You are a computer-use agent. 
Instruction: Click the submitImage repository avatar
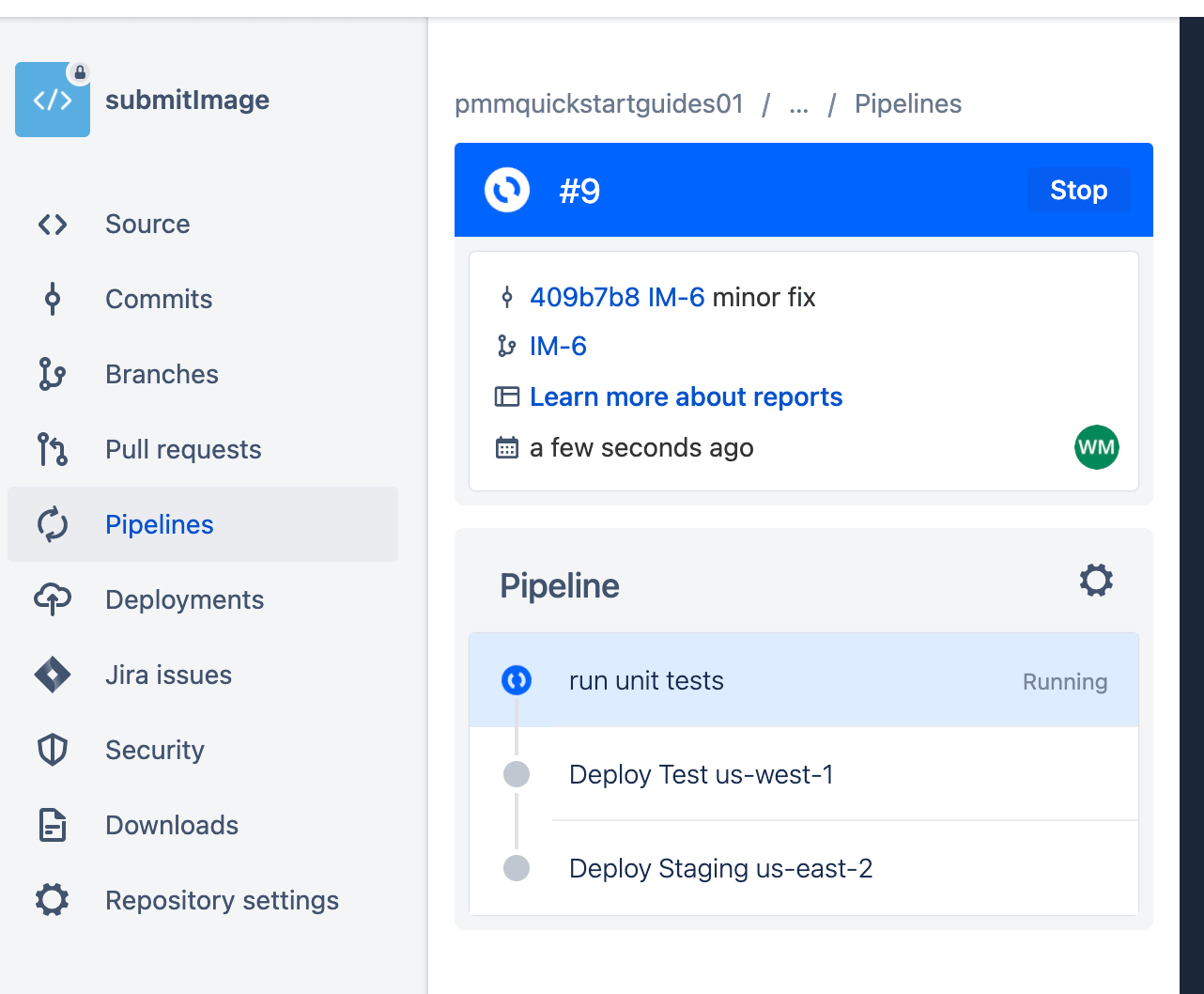pos(53,100)
